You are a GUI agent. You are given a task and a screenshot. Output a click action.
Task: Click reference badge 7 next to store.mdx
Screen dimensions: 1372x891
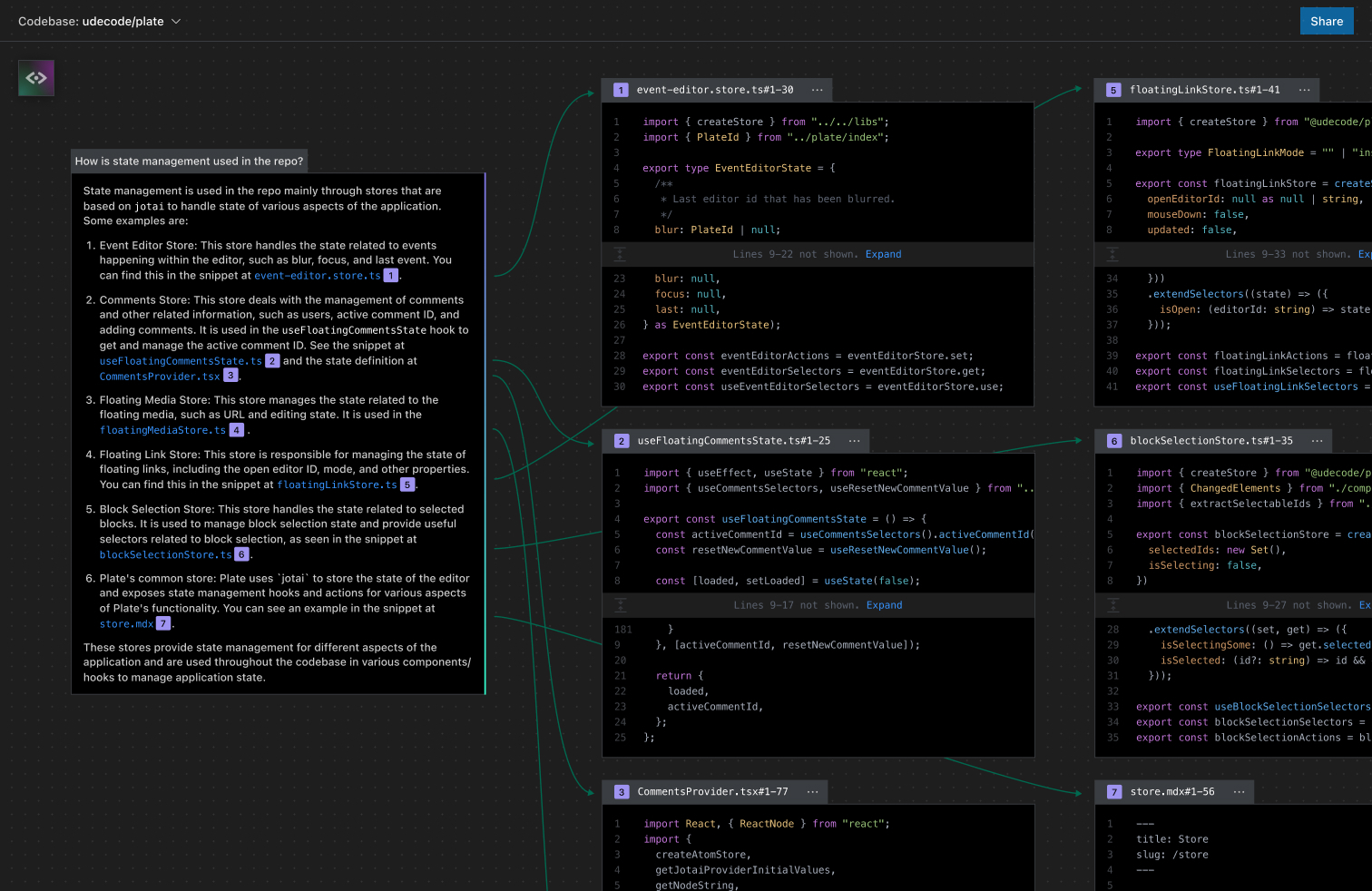(163, 624)
